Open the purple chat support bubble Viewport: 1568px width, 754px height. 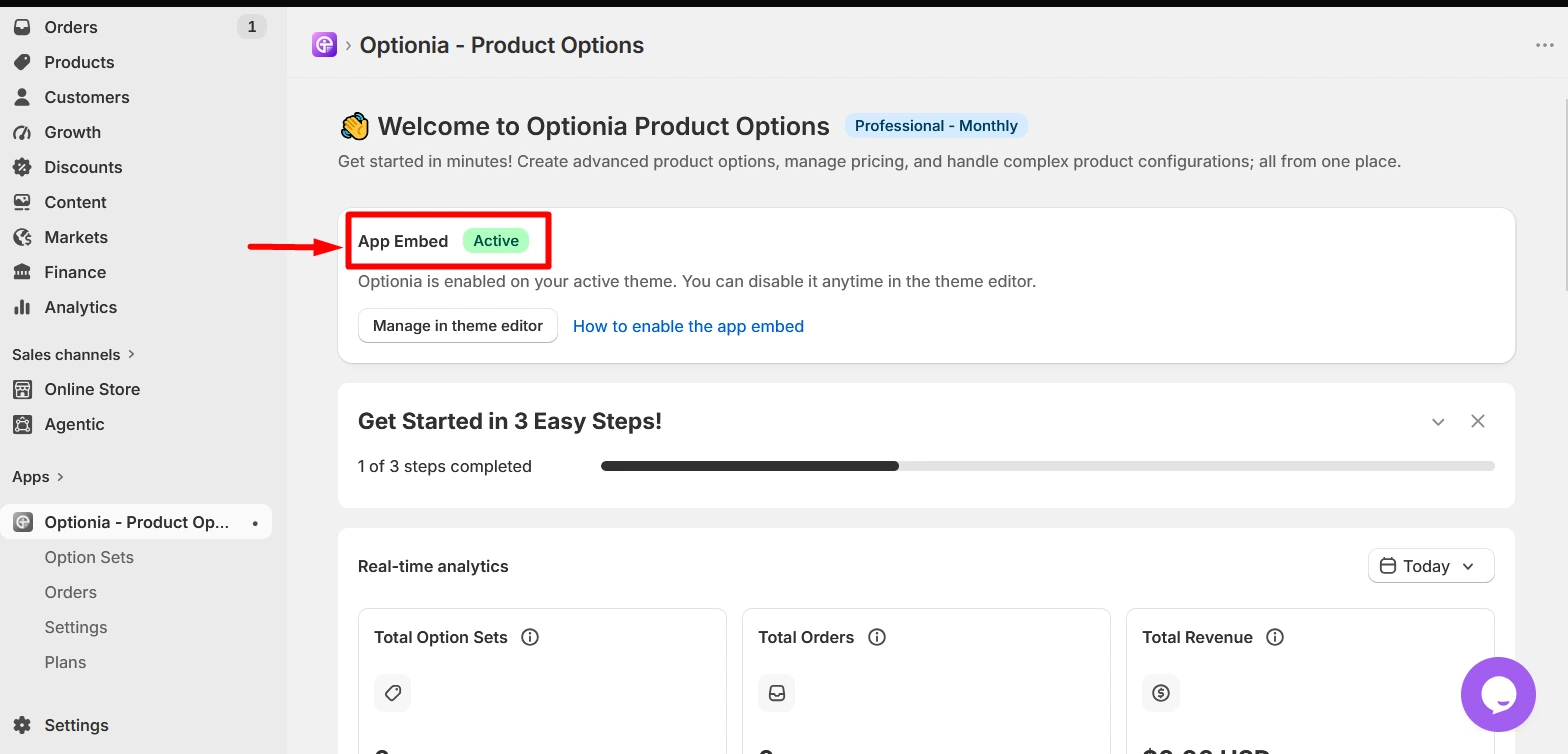pyautogui.click(x=1498, y=694)
